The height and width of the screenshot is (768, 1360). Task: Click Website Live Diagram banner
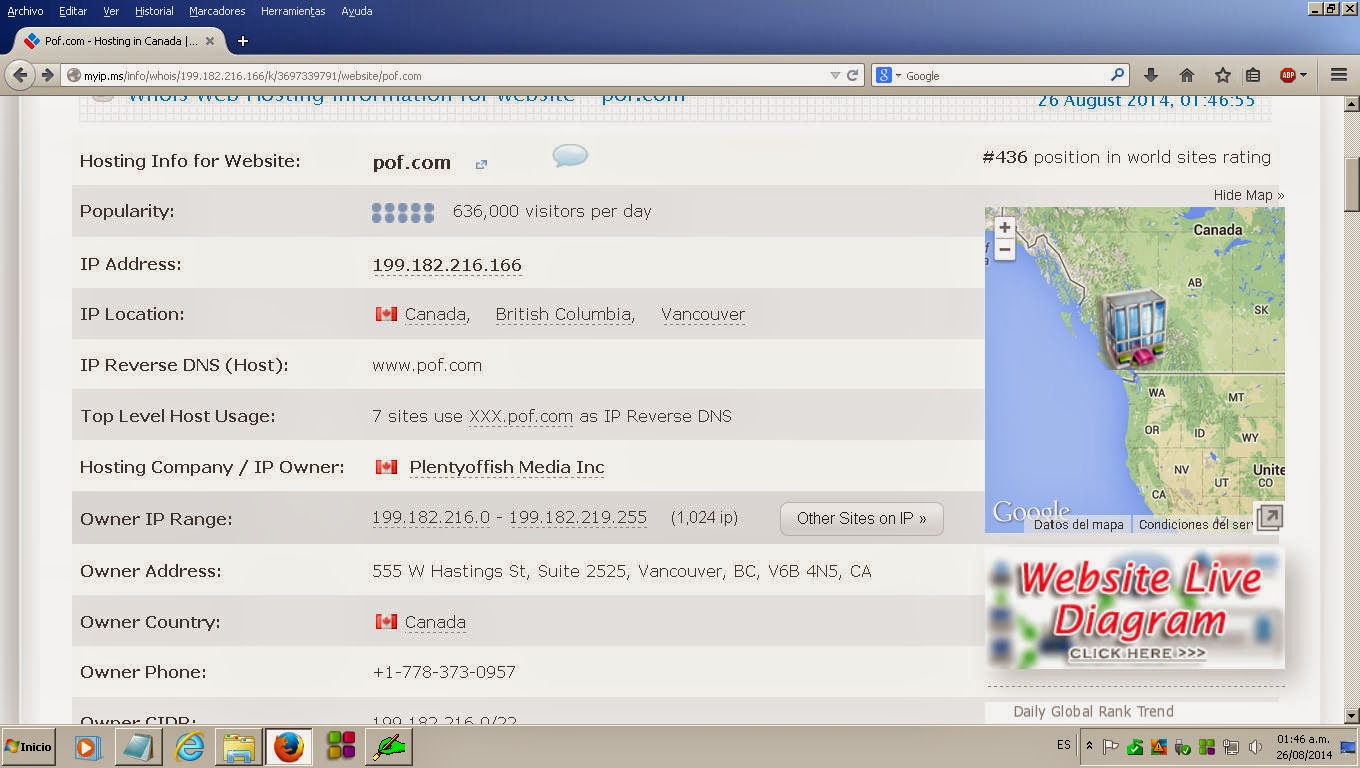[x=1135, y=608]
